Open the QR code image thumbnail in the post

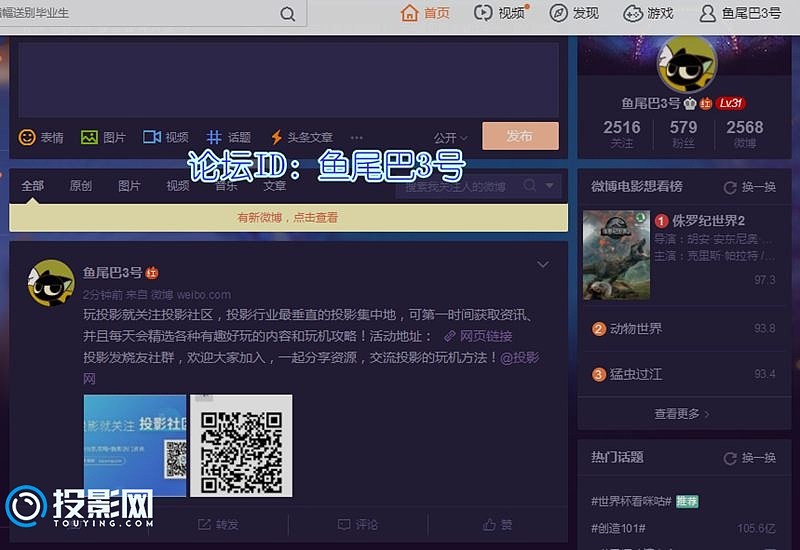(x=241, y=445)
